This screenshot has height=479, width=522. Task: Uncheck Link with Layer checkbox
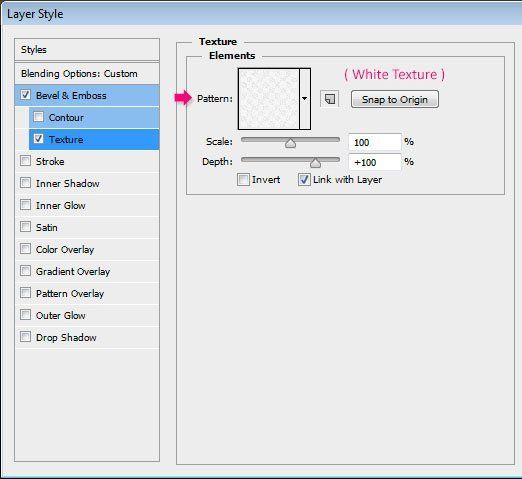click(x=304, y=180)
